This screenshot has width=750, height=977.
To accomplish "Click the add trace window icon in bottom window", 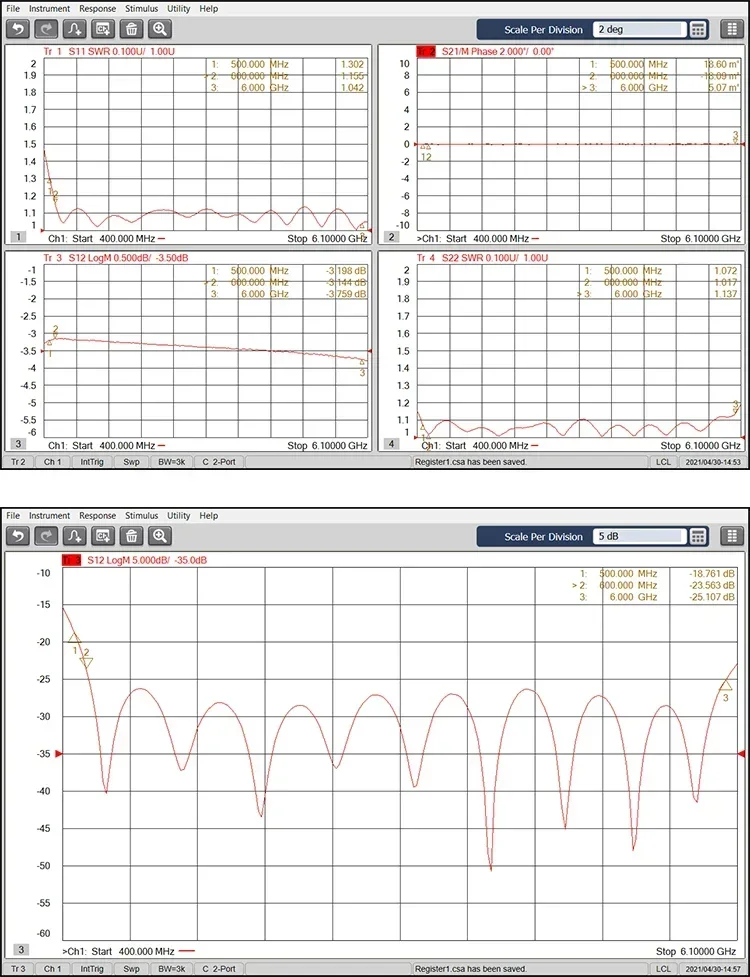I will coord(103,536).
